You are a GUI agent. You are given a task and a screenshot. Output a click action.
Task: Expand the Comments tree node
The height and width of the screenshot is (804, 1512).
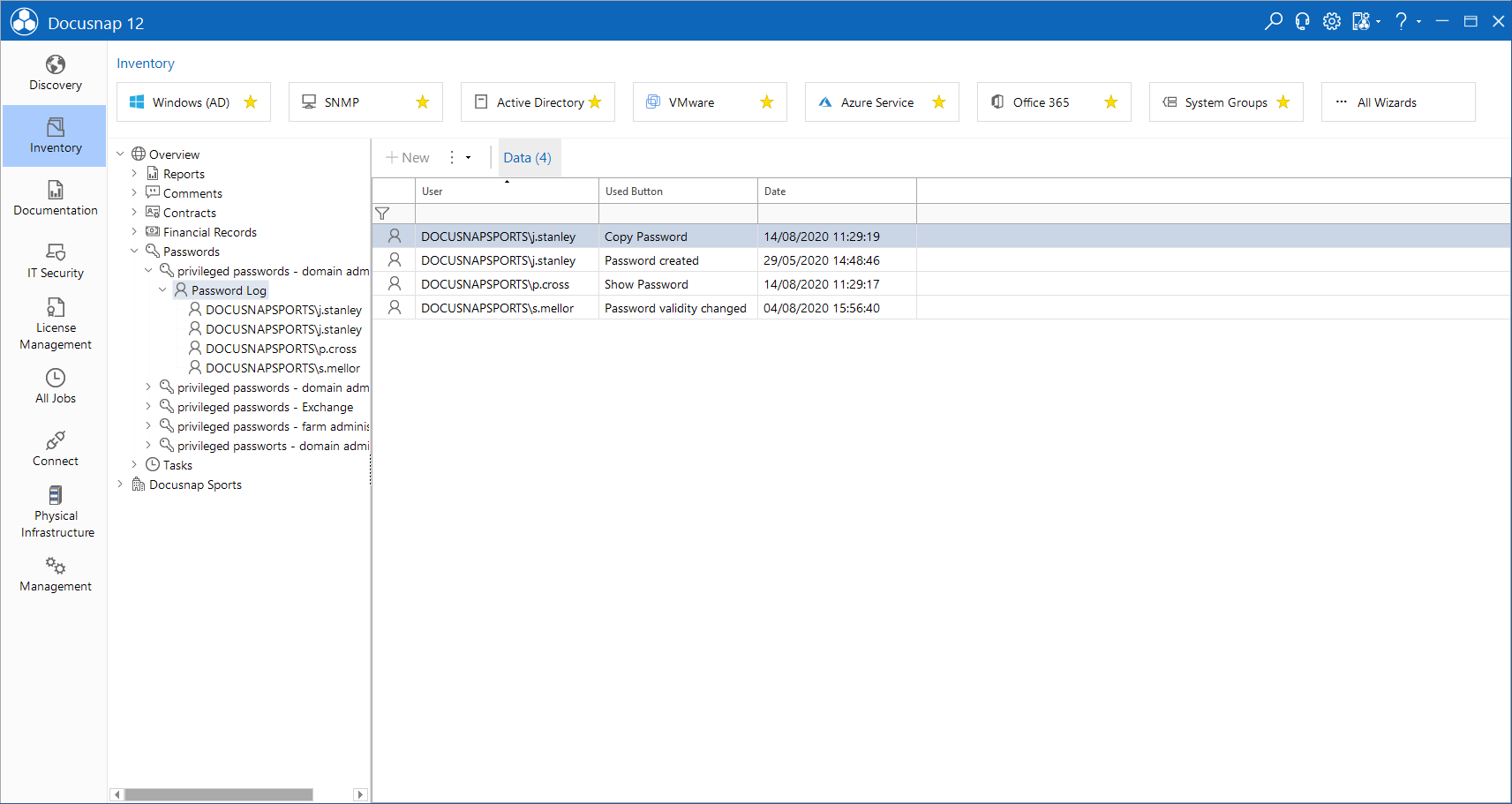point(134,193)
